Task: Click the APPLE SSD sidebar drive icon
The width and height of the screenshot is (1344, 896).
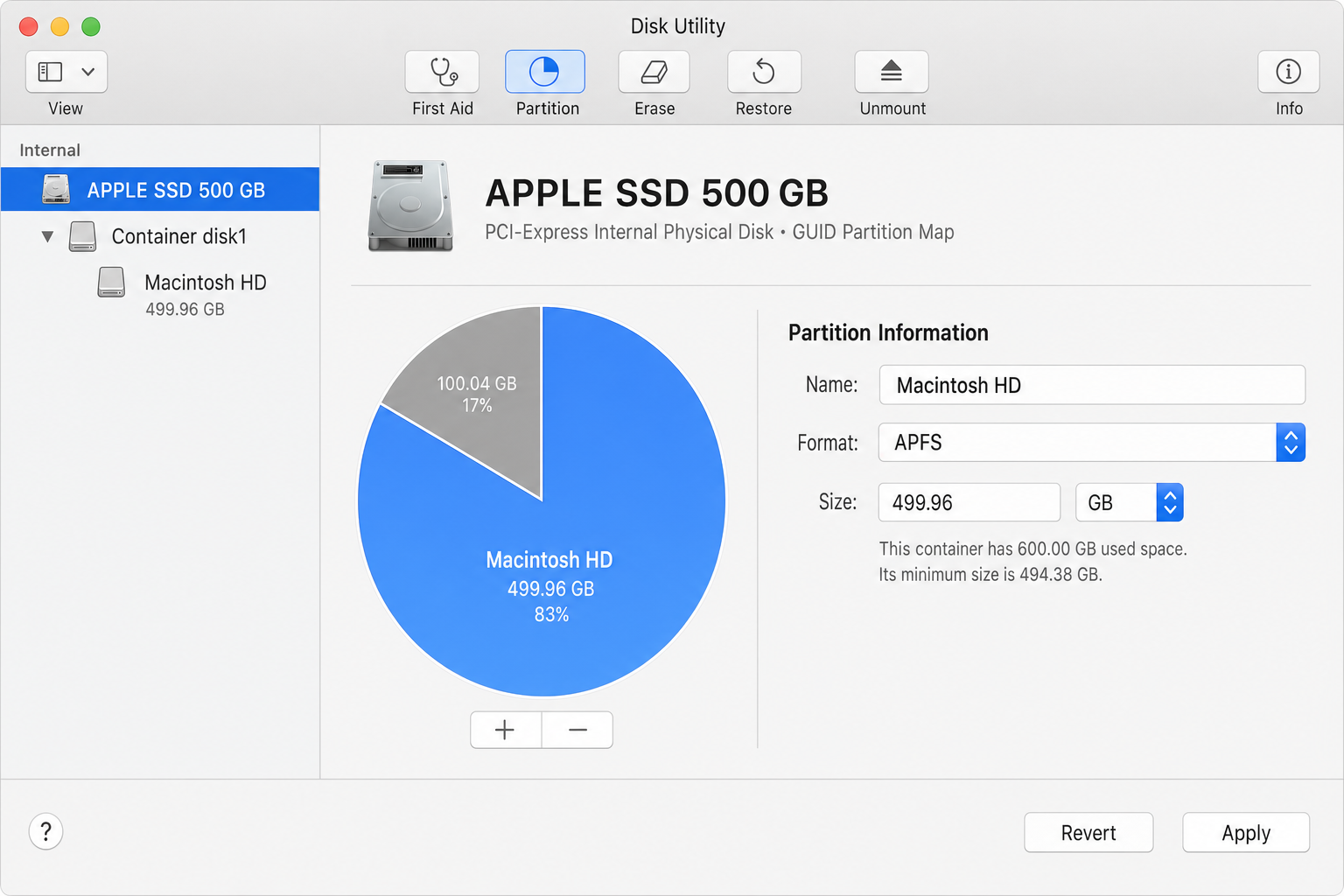Action: [56, 189]
